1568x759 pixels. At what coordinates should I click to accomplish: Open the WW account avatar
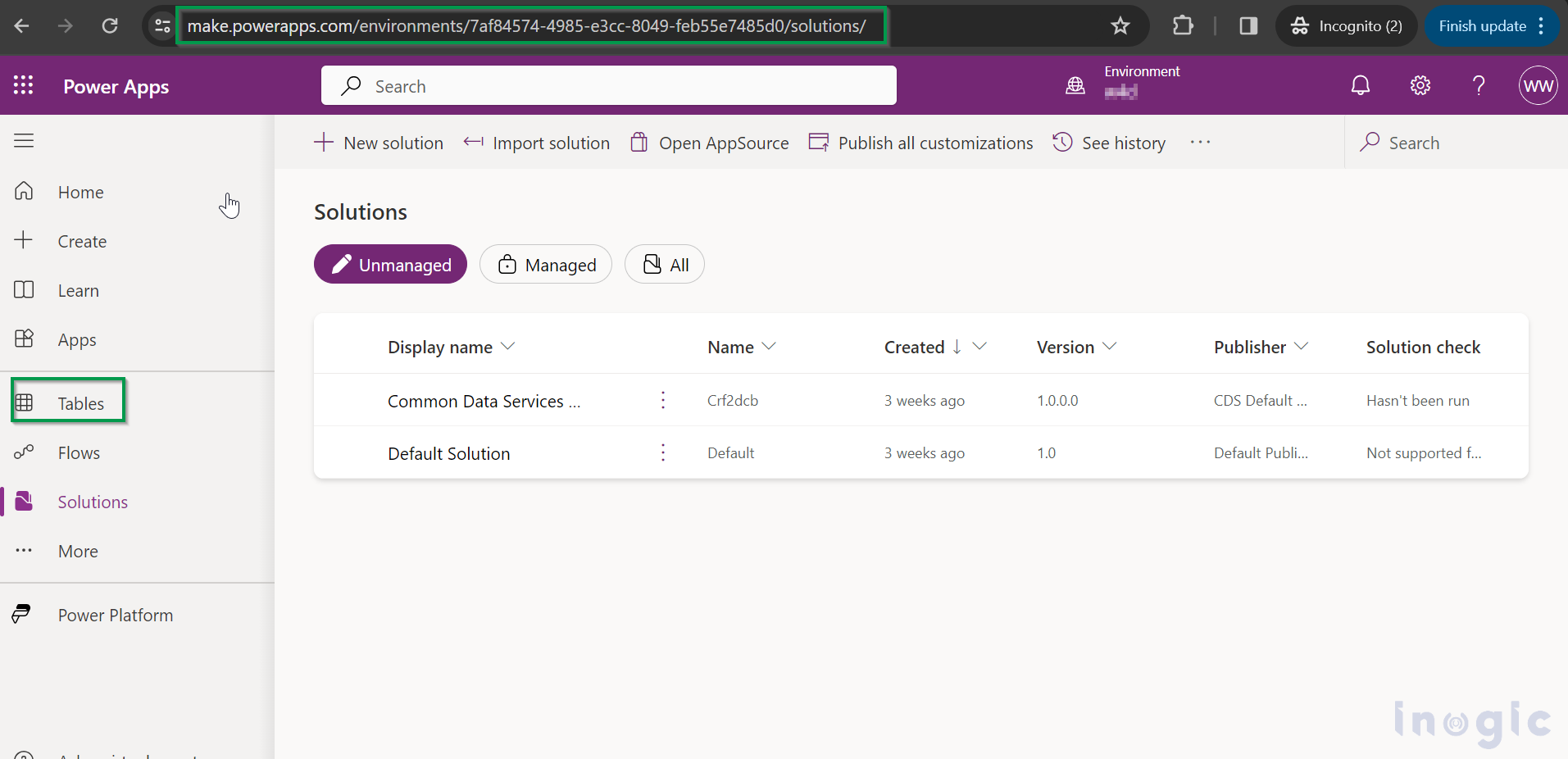coord(1538,86)
